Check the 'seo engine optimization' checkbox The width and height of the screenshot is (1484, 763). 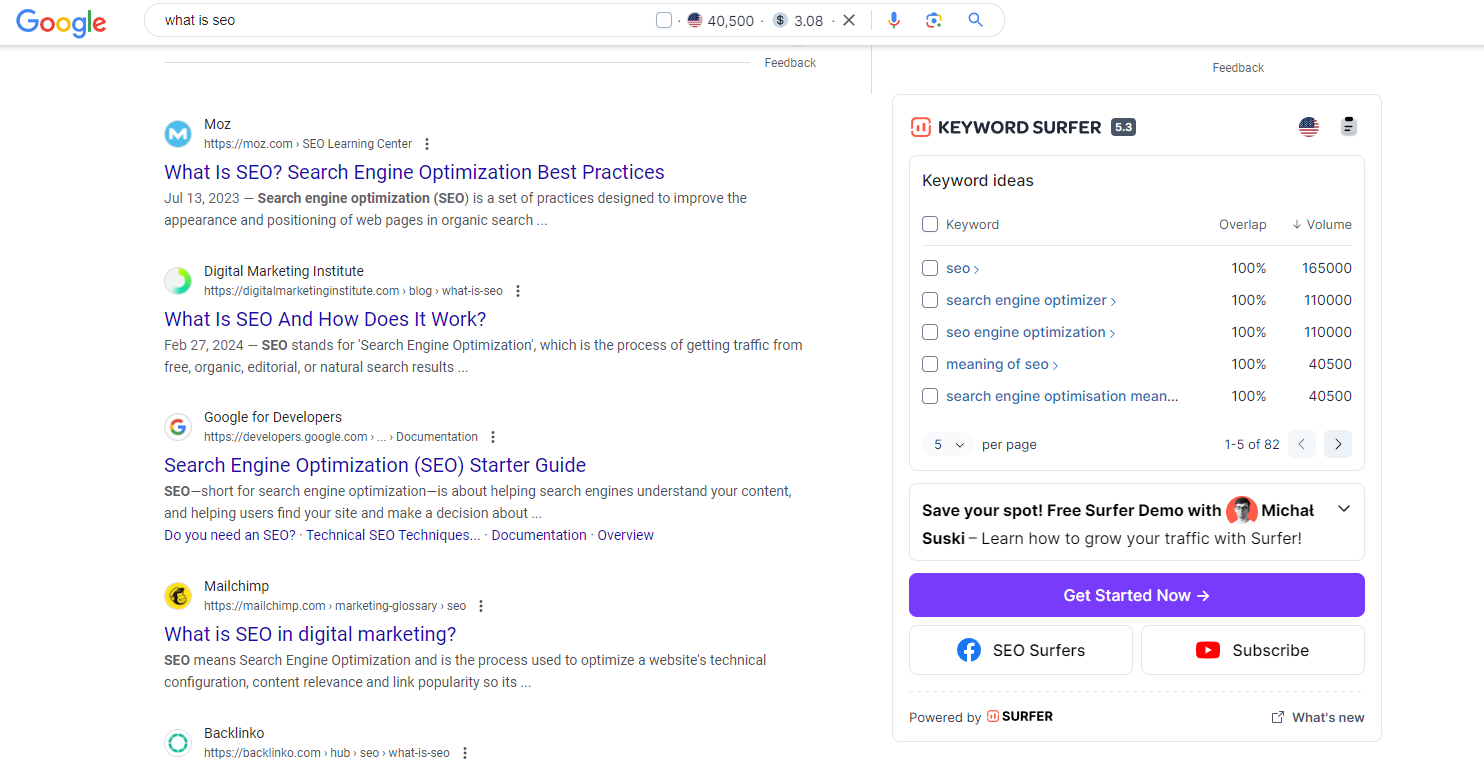click(x=930, y=332)
